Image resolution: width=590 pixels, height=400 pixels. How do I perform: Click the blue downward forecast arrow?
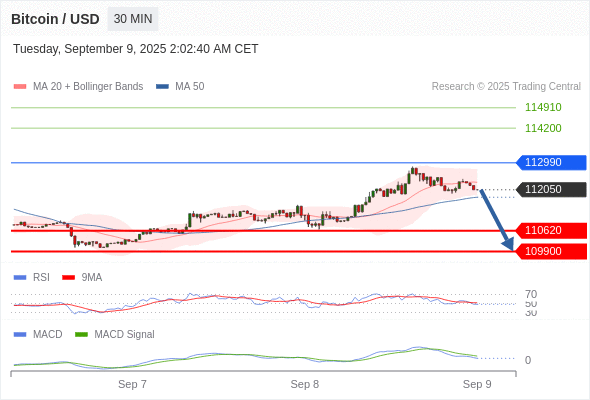(497, 220)
